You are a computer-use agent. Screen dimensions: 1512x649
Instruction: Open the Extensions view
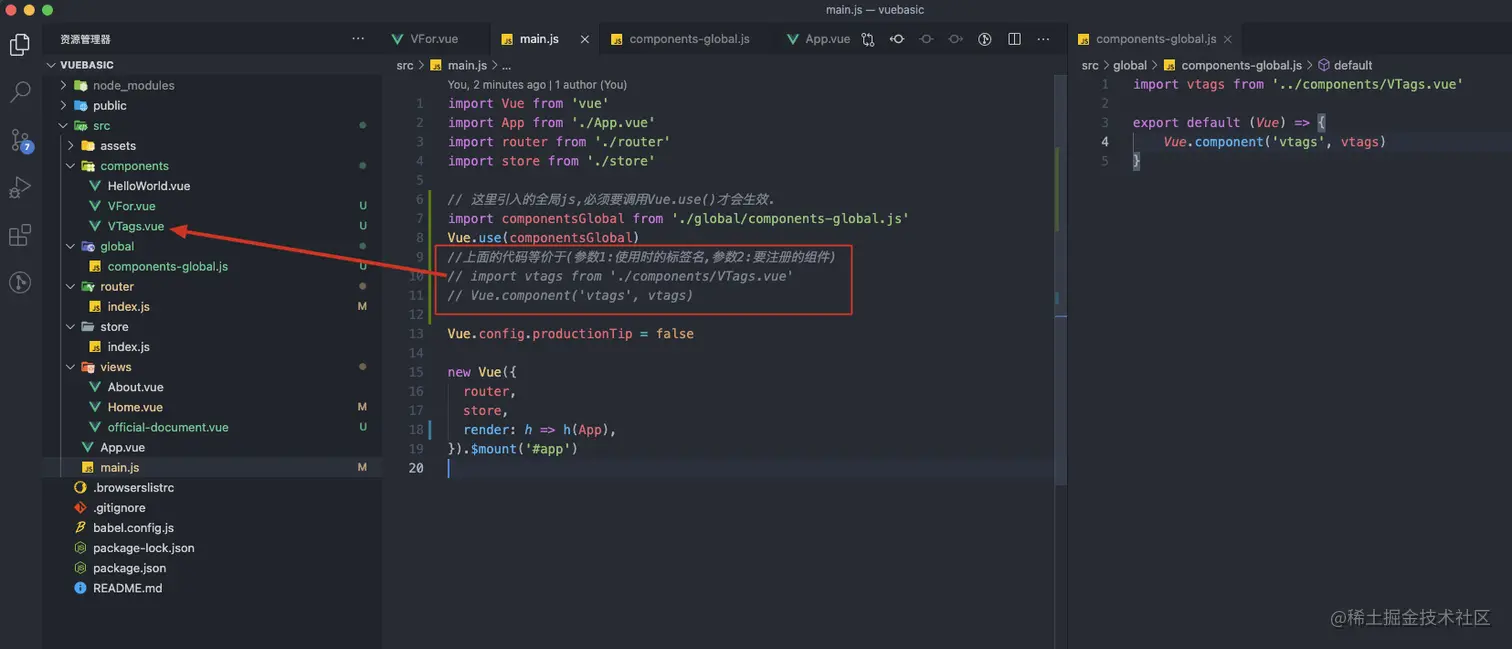[x=20, y=235]
